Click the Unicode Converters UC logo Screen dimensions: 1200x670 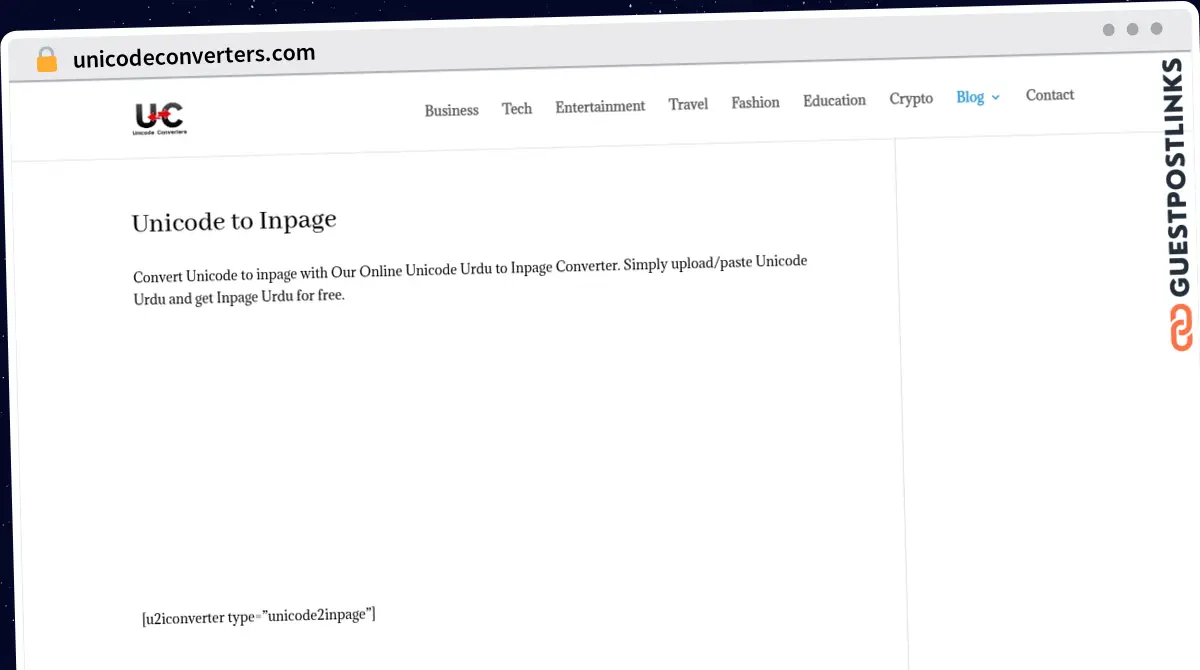pyautogui.click(x=160, y=118)
